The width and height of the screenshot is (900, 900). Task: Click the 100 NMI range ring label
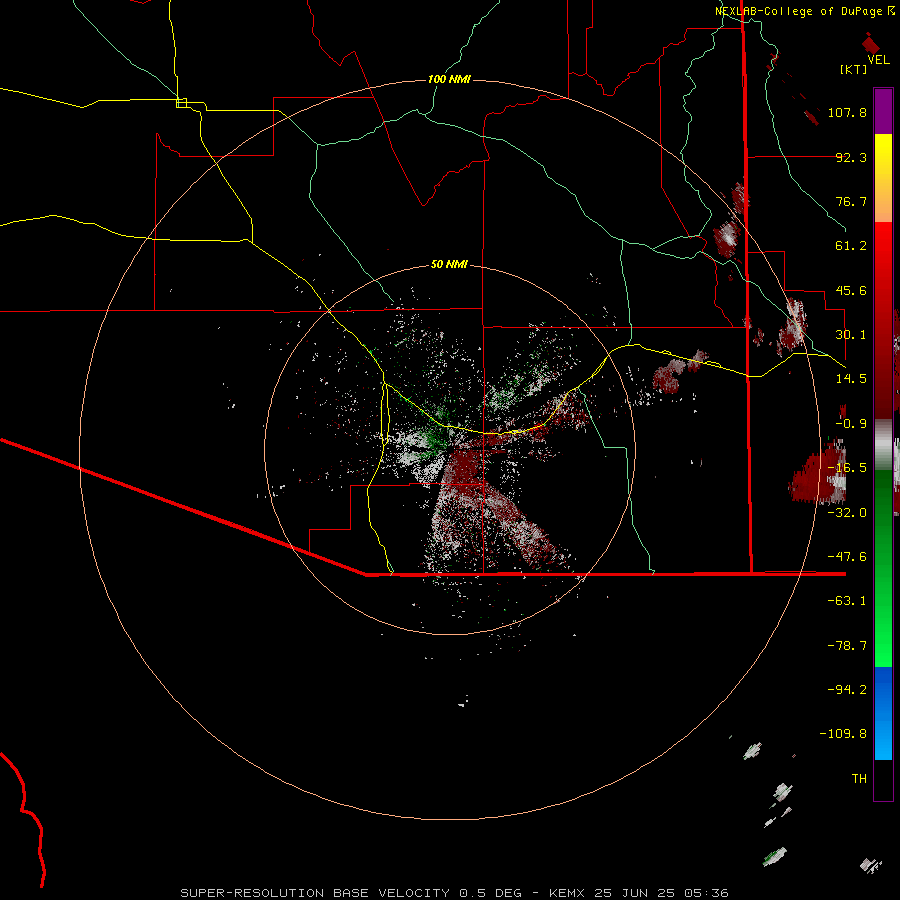[x=449, y=79]
